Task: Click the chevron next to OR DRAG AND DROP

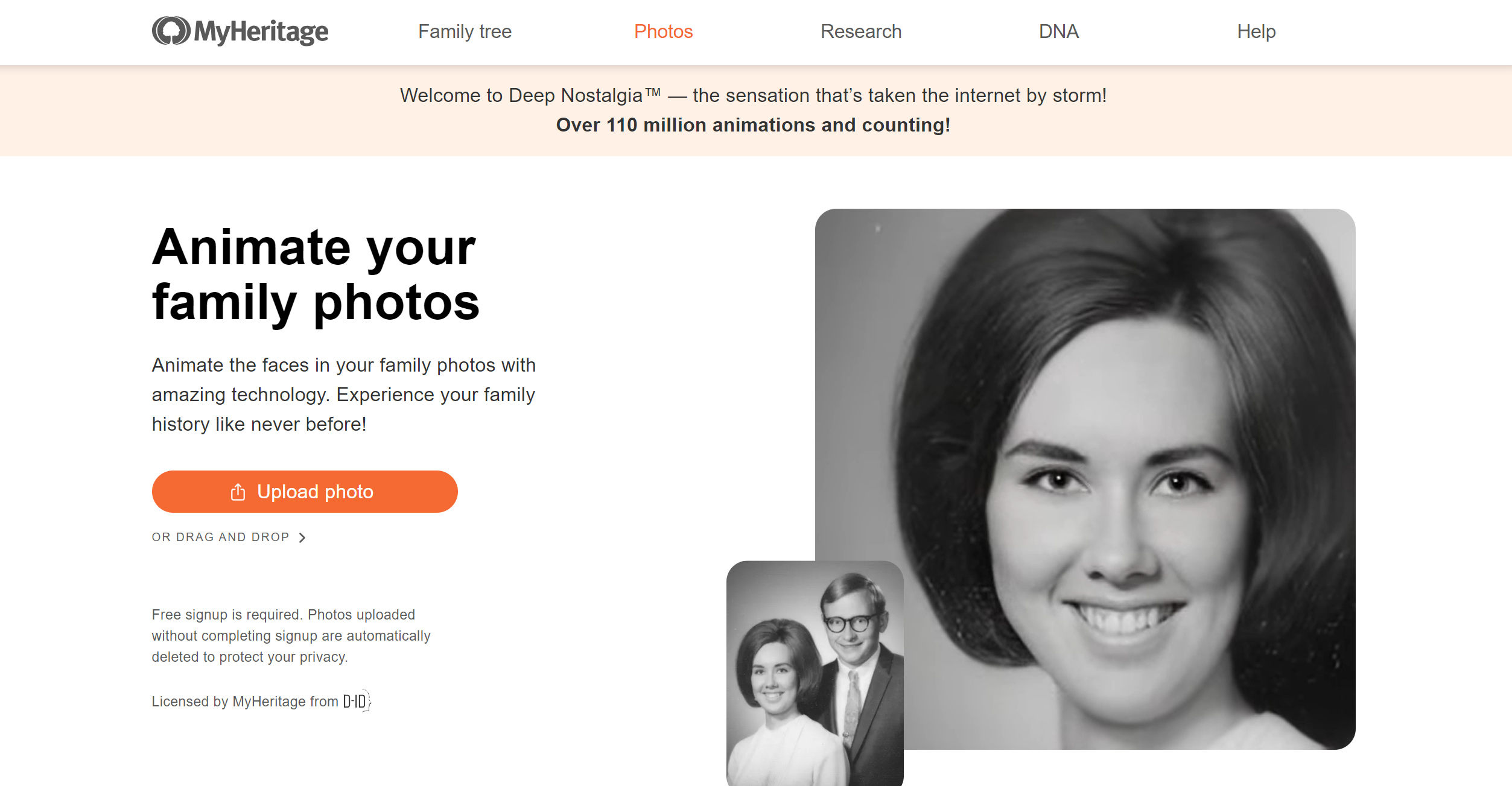Action: point(303,537)
